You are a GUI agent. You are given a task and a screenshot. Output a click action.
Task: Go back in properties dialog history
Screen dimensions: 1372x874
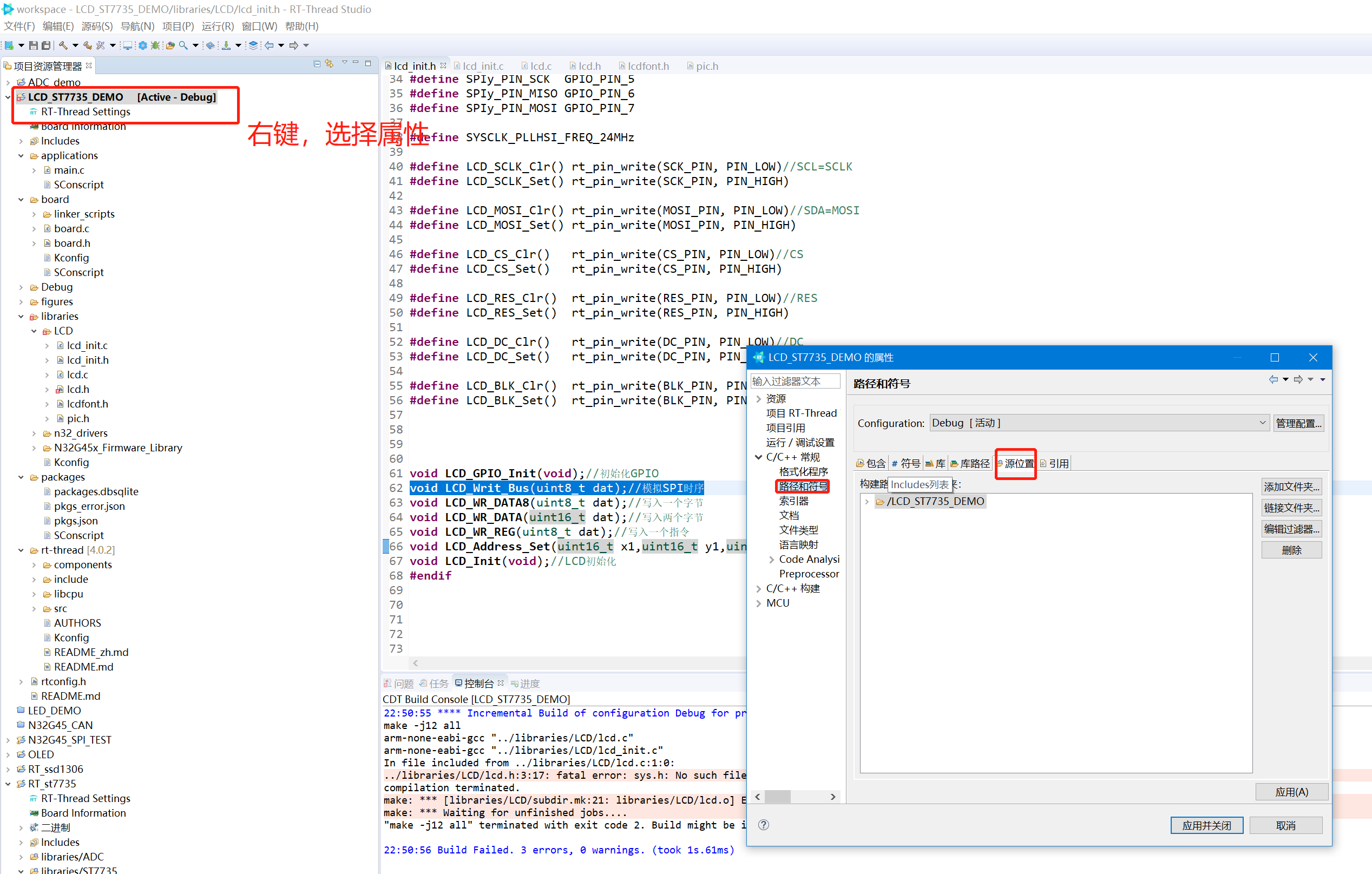[1273, 379]
